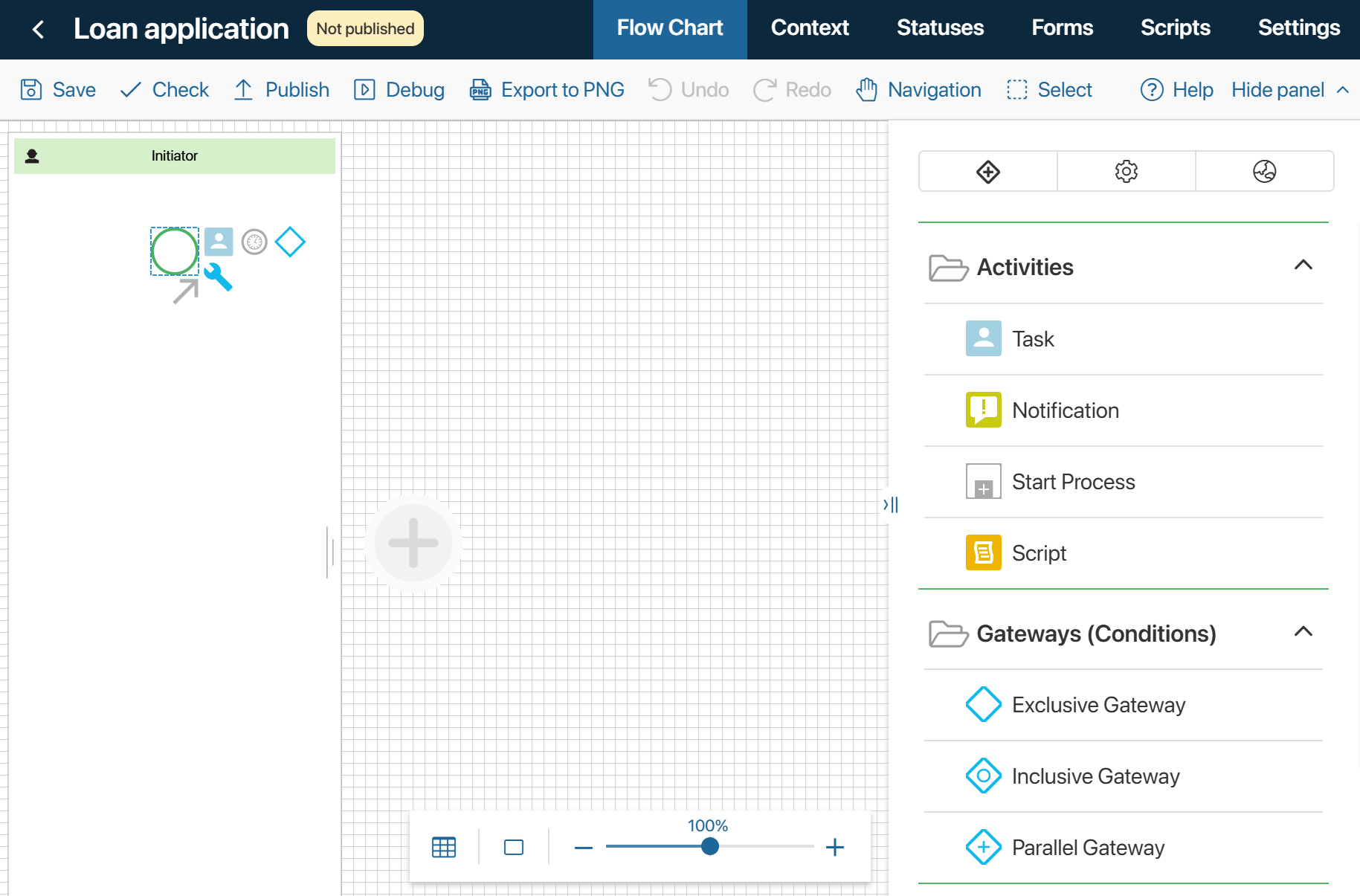Screen dimensions: 1360x896
Task: Select the Task activity icon in the panel
Action: [x=983, y=338]
